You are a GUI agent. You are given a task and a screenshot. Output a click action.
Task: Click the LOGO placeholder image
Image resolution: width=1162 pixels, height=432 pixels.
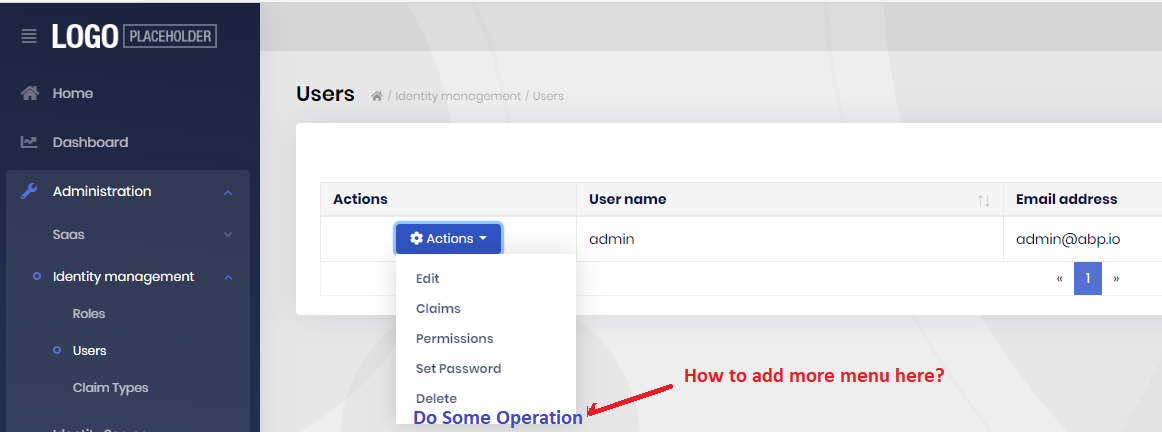tap(134, 36)
